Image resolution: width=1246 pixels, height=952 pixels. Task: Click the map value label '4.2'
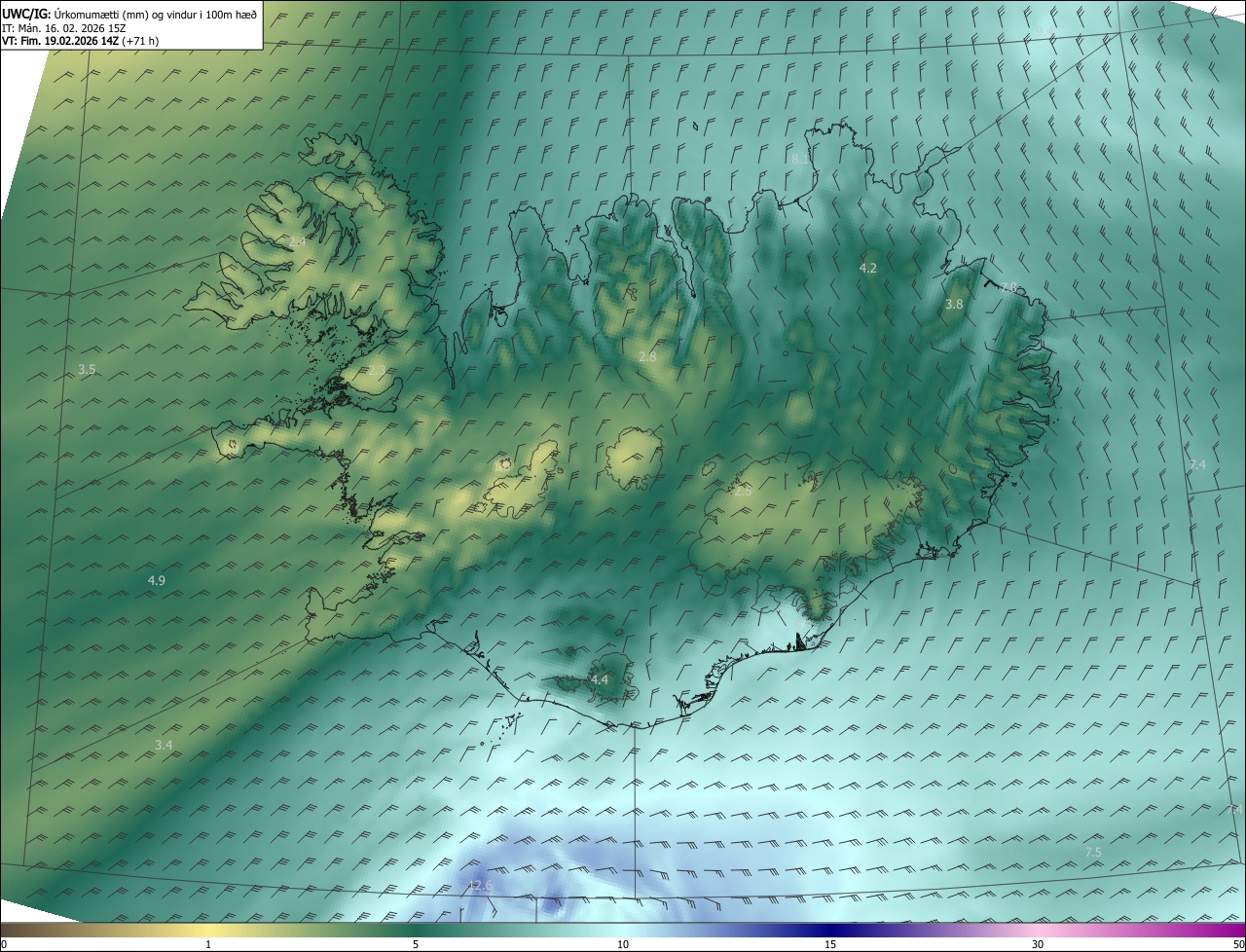coord(868,268)
